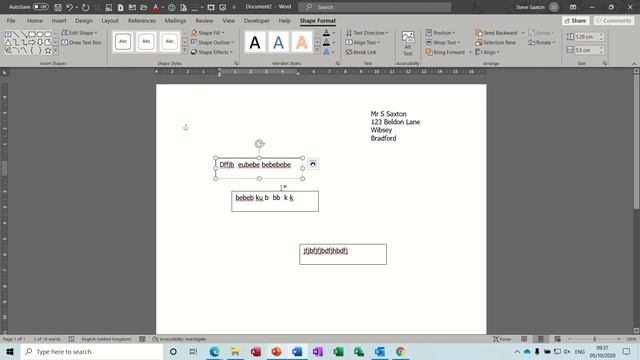Click the Layout Options icon beside text box
The width and height of the screenshot is (640, 360).
tap(313, 164)
